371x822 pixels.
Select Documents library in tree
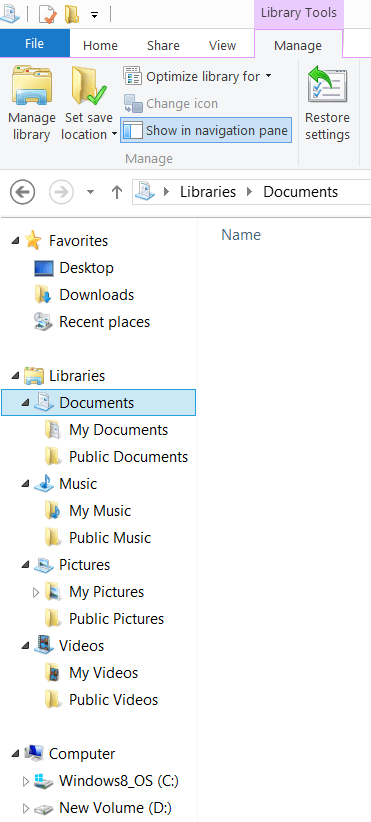click(x=99, y=403)
